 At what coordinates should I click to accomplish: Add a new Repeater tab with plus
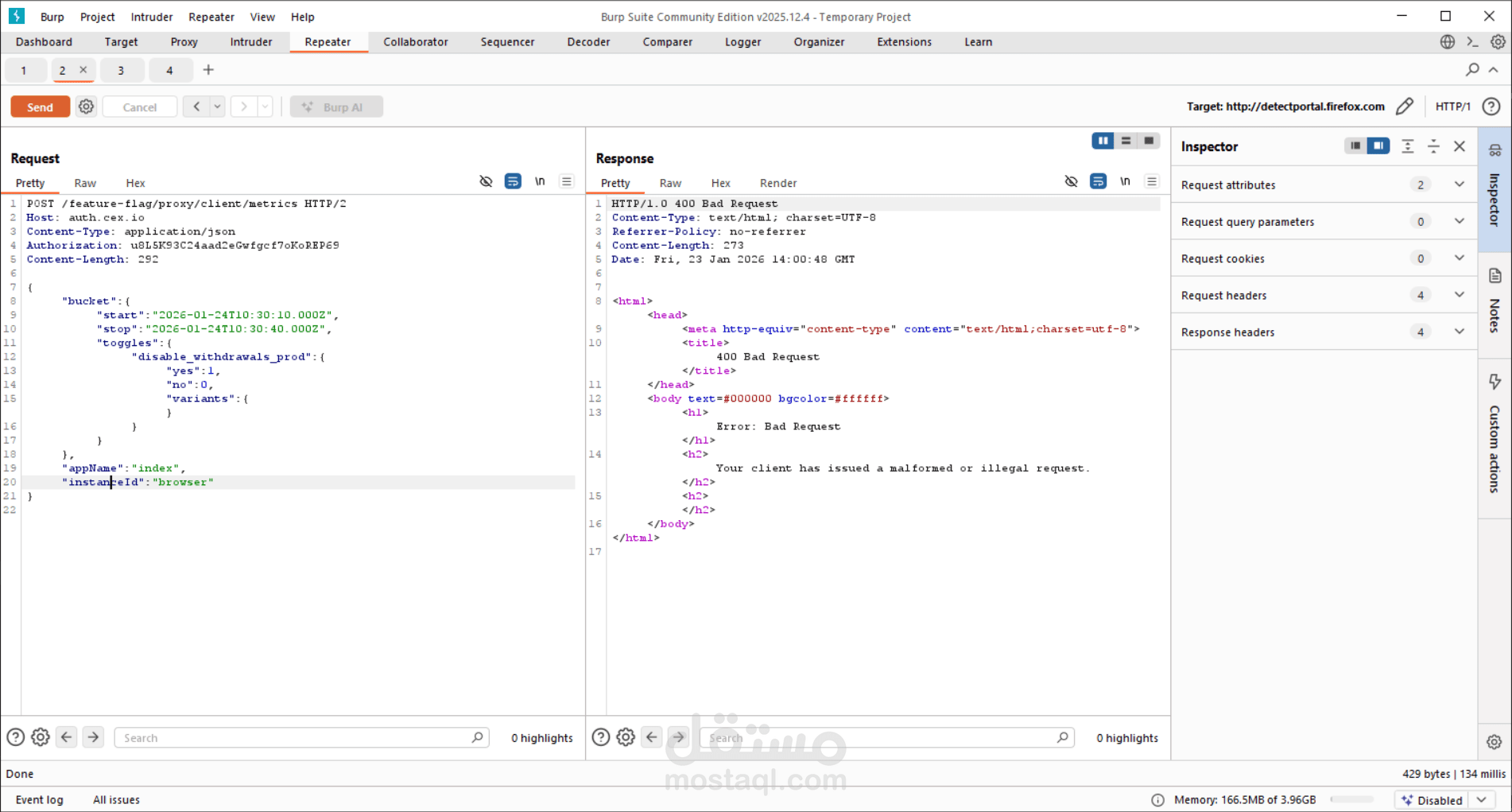click(x=208, y=70)
